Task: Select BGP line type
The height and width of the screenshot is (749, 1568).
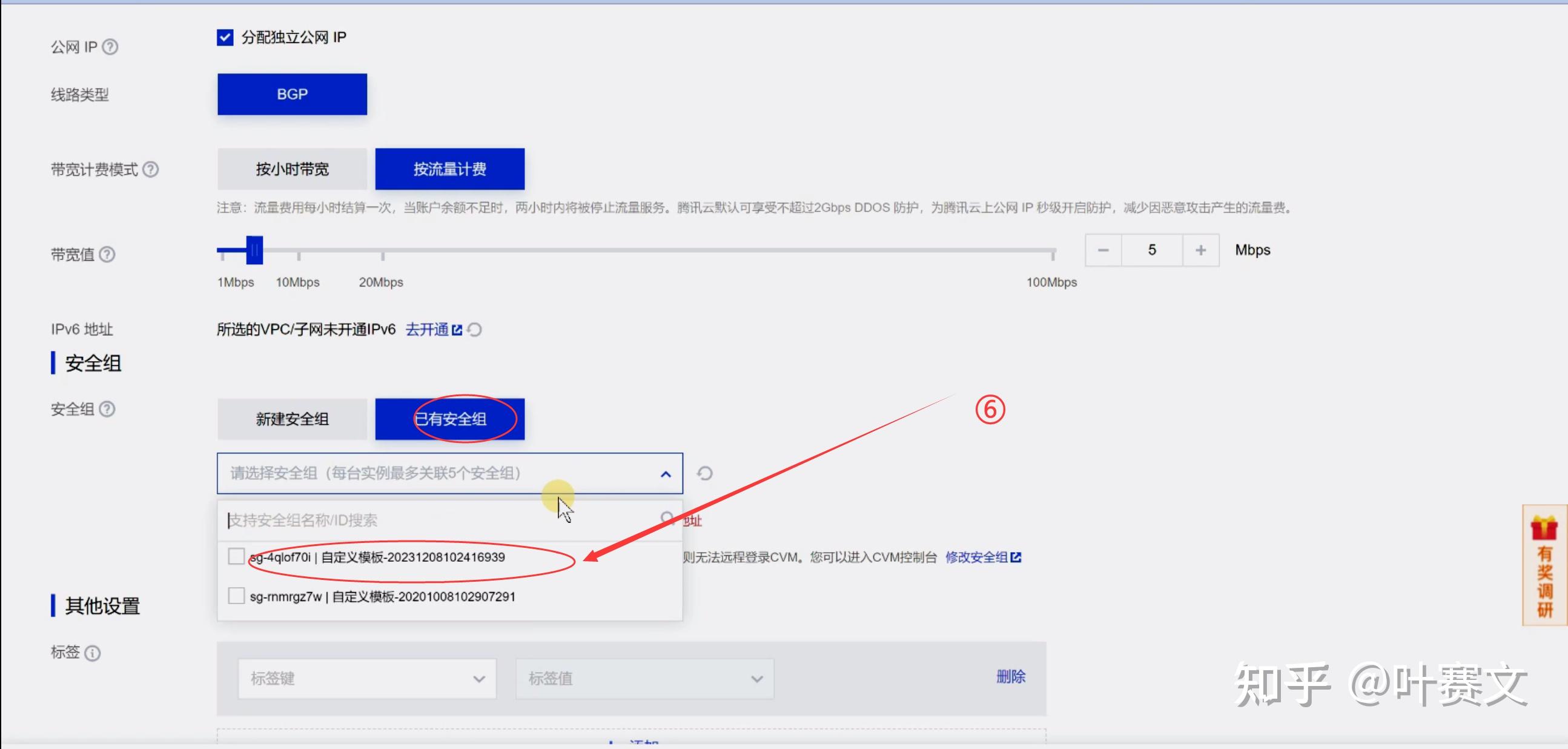Action: coord(292,95)
